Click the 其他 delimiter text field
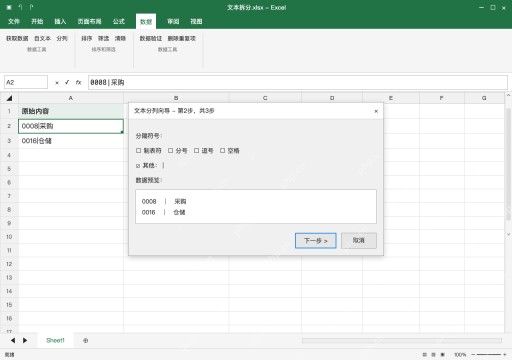The height and width of the screenshot is (360, 512). tap(164, 165)
